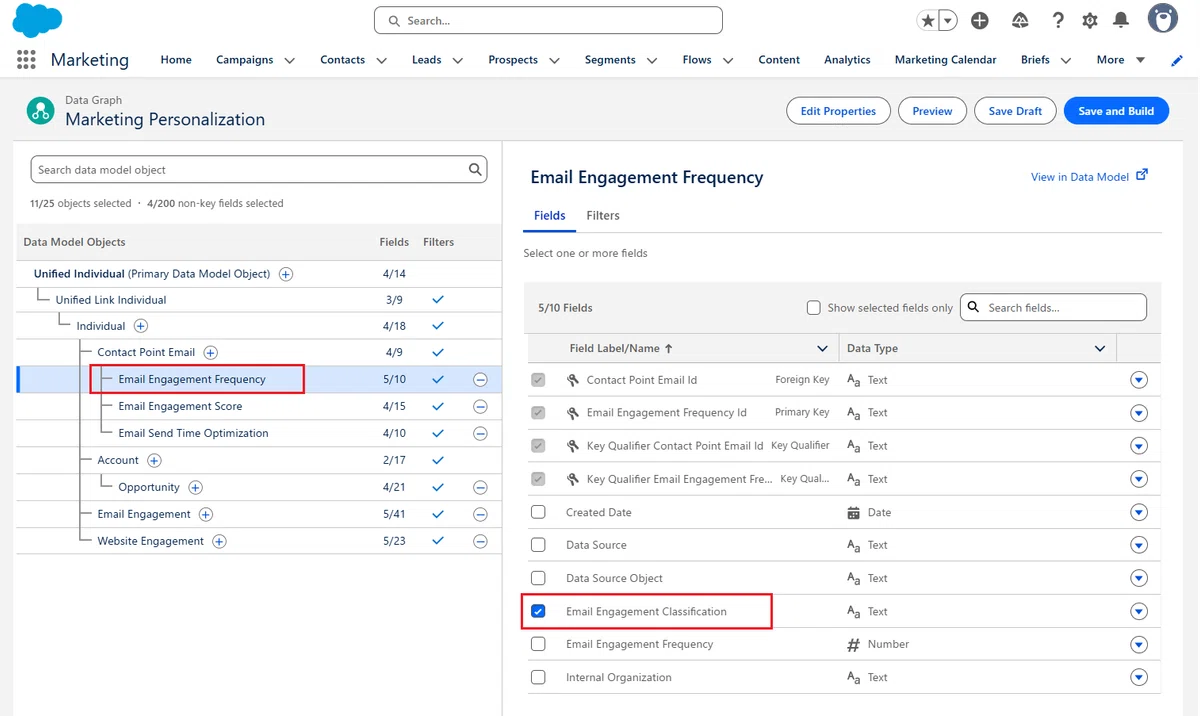This screenshot has width=1200, height=716.
Task: Go to the Home nav tab
Action: (x=176, y=60)
